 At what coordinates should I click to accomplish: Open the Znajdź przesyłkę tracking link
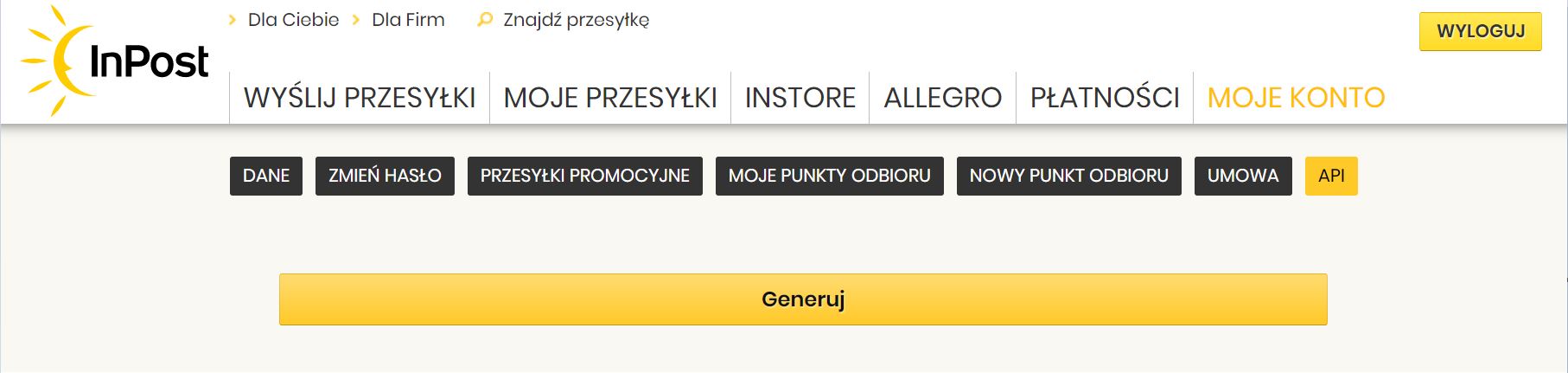tap(576, 20)
